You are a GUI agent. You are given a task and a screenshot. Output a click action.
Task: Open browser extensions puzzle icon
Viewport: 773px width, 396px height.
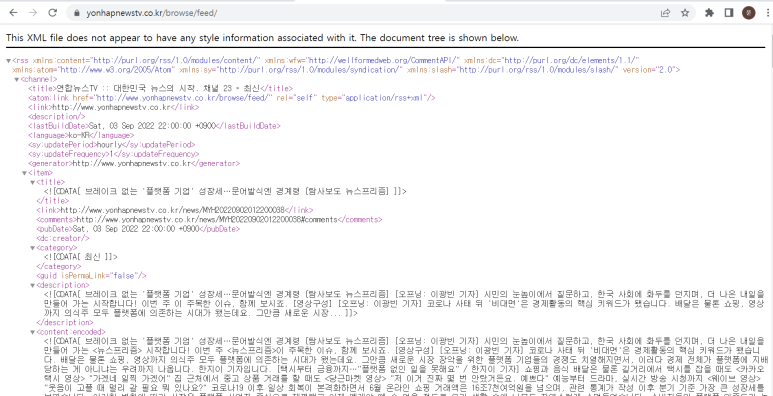coord(709,13)
